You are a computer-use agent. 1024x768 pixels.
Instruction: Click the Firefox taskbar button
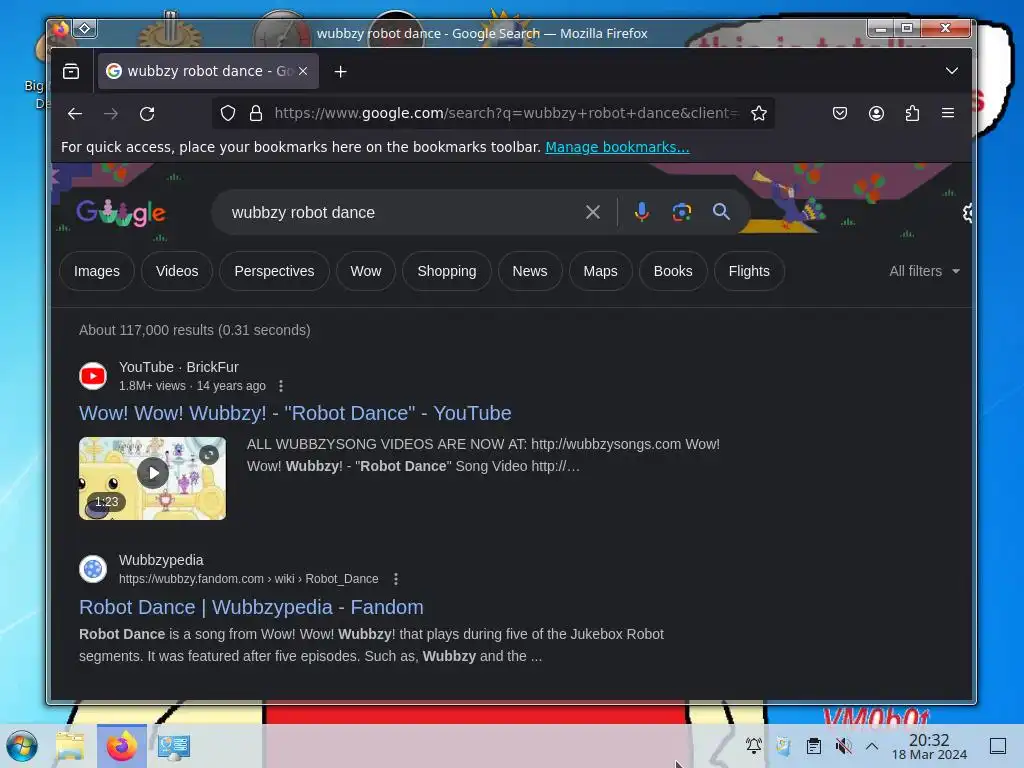click(x=121, y=746)
